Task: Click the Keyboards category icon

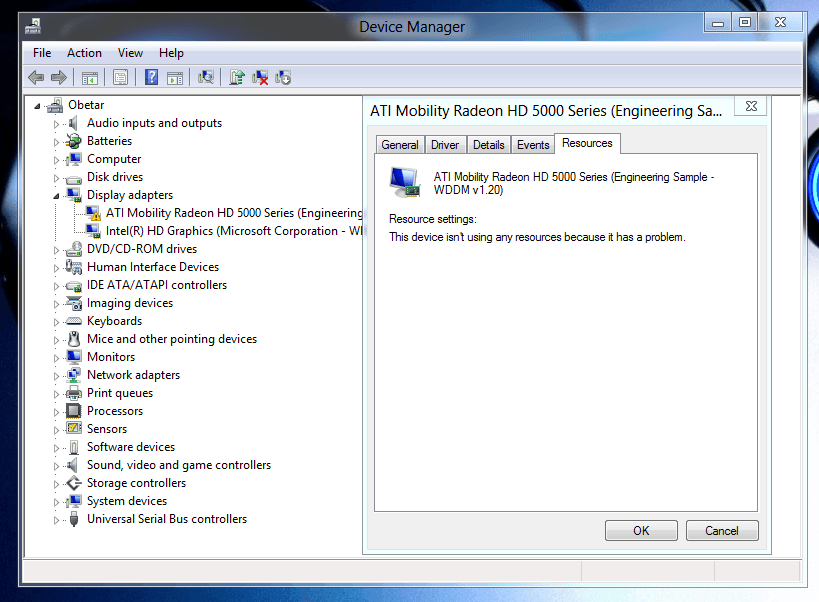Action: (x=74, y=321)
